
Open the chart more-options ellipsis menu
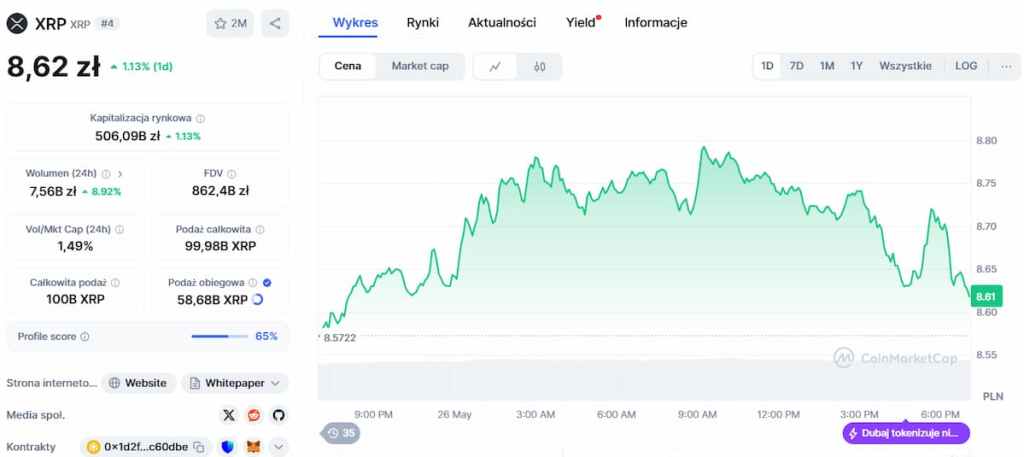(1005, 66)
